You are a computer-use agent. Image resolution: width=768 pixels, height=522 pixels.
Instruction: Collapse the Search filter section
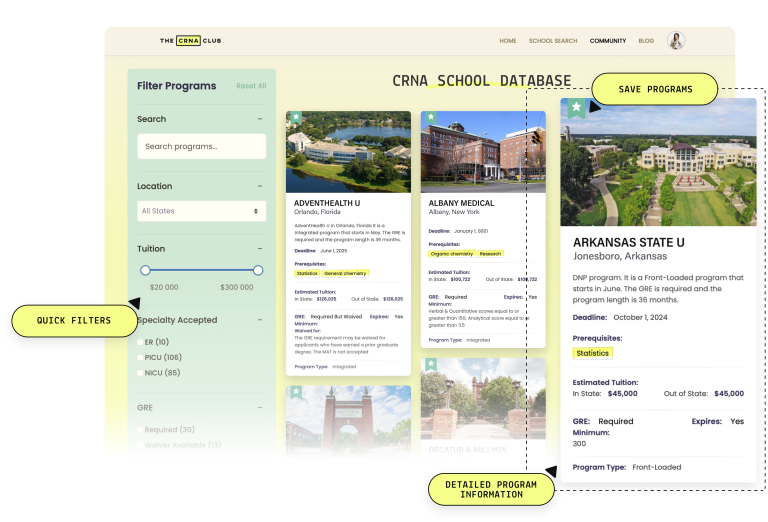point(260,119)
